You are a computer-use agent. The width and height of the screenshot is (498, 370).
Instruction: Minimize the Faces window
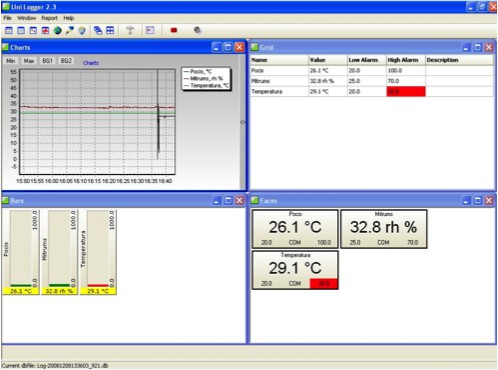[466, 200]
